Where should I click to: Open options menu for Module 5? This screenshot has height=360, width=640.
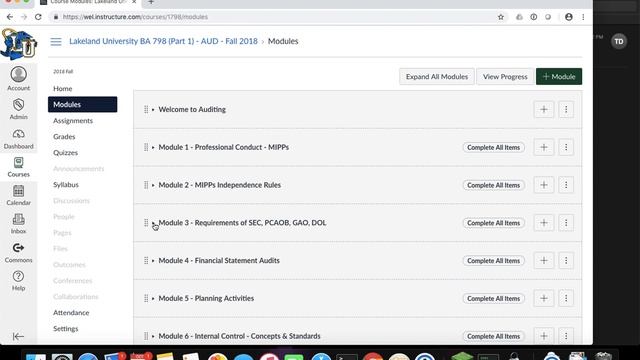566,298
